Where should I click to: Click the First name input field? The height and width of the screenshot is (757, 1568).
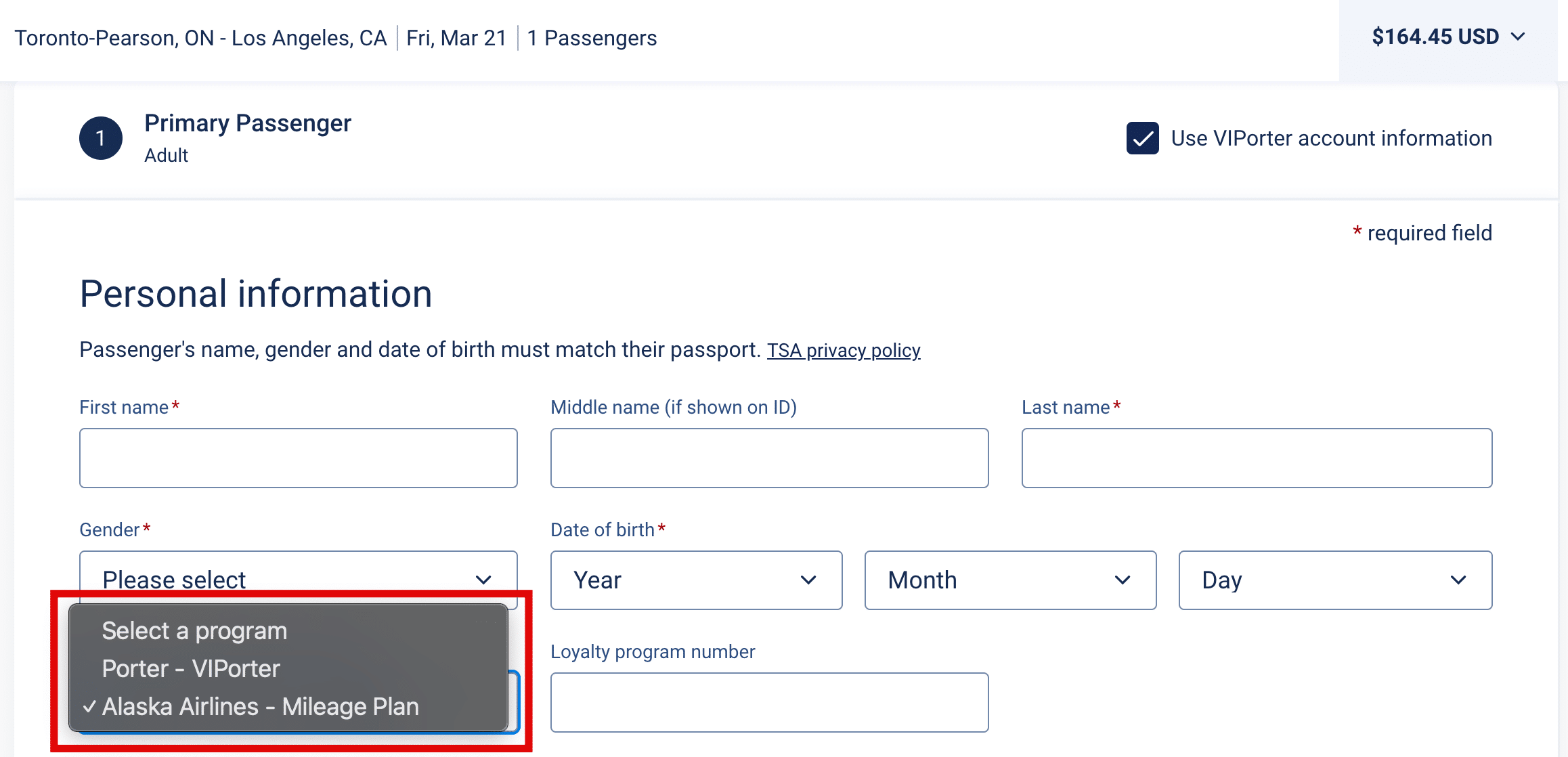tap(298, 458)
